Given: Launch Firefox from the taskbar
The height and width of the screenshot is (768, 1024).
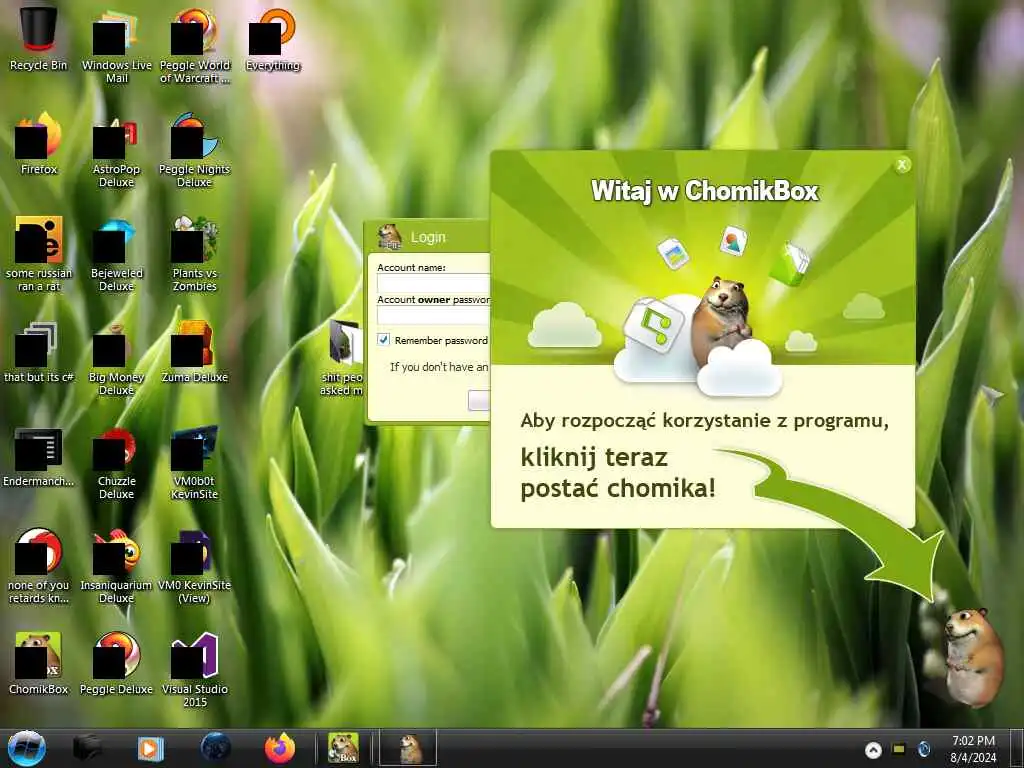Looking at the screenshot, I should (x=280, y=748).
